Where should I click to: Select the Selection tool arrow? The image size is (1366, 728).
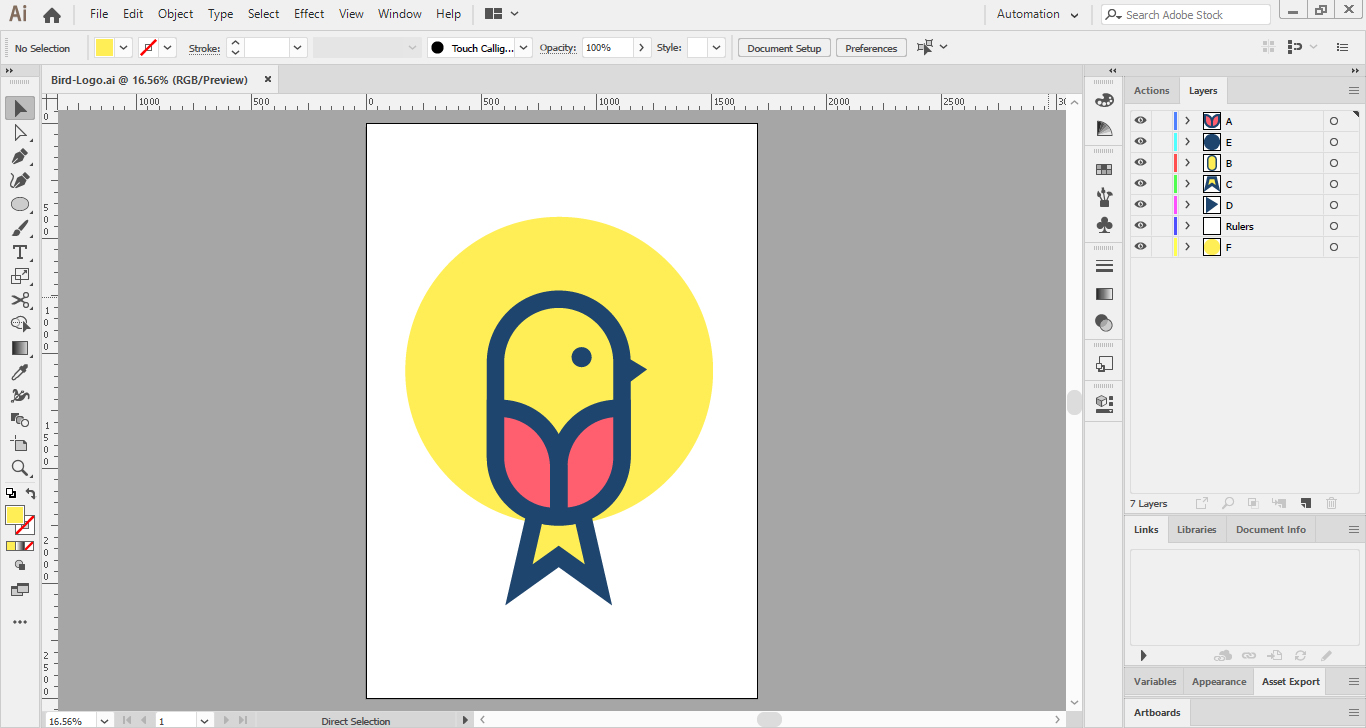tap(20, 108)
